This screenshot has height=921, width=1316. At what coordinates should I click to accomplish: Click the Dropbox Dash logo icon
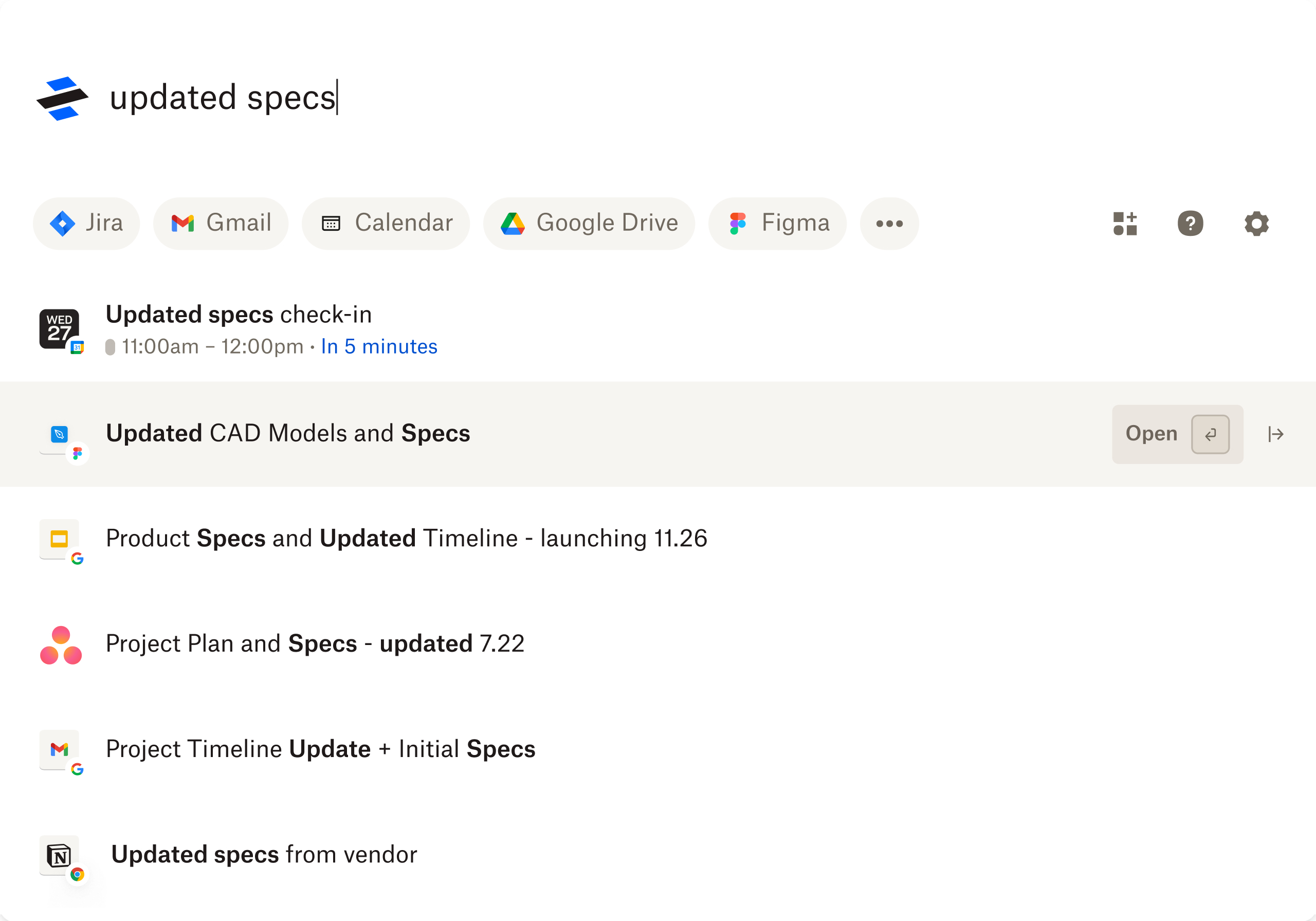click(63, 99)
